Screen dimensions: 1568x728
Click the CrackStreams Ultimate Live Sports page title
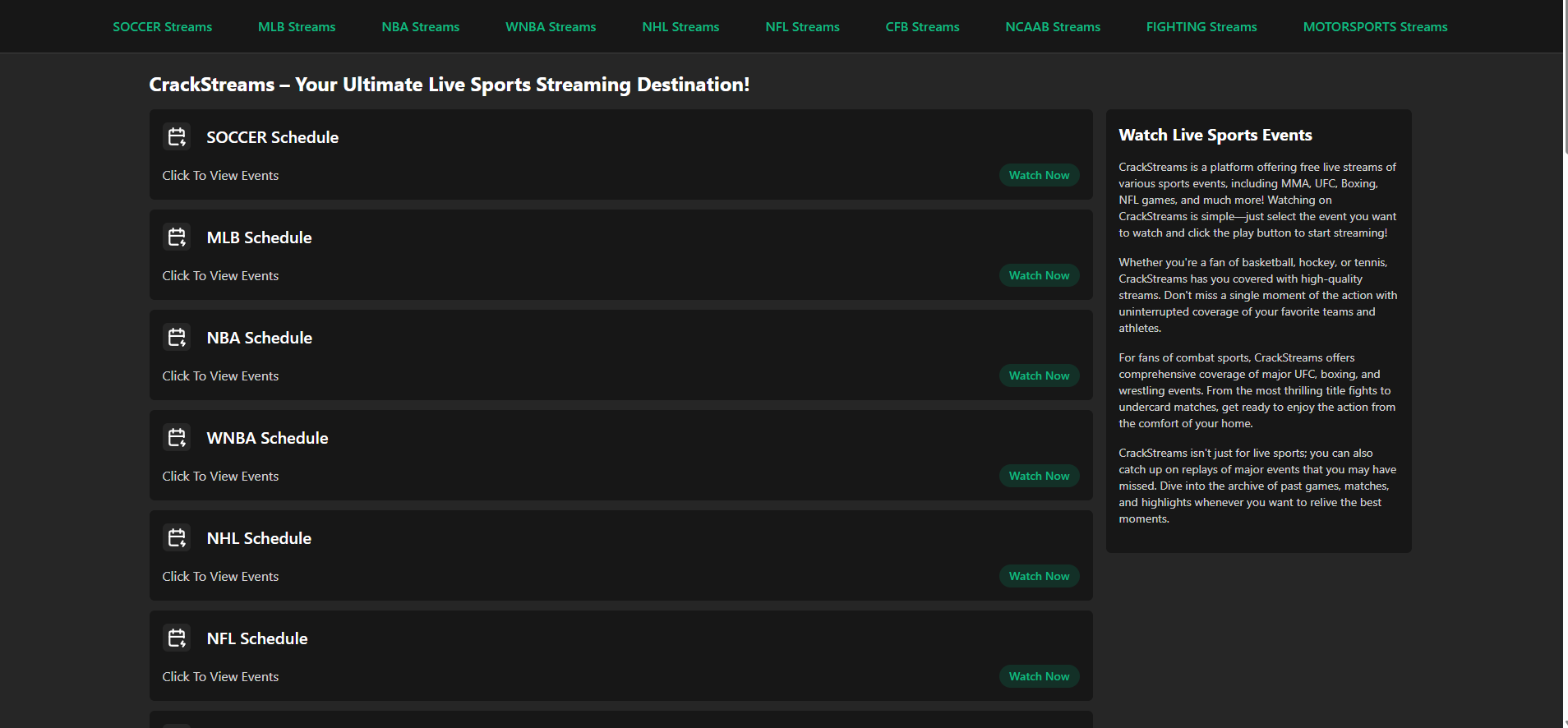coord(449,85)
